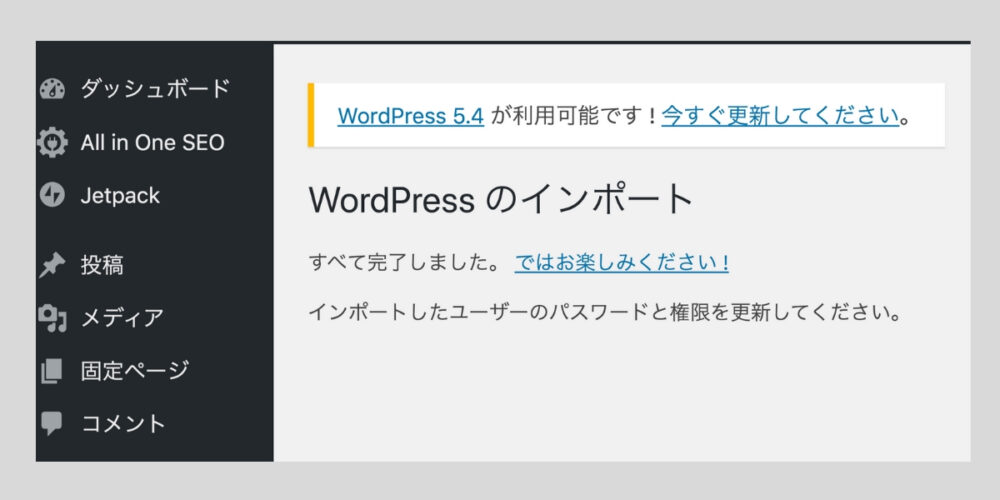Open the ダッシュボード menu item
Viewport: 1000px width, 500px height.
[x=155, y=89]
